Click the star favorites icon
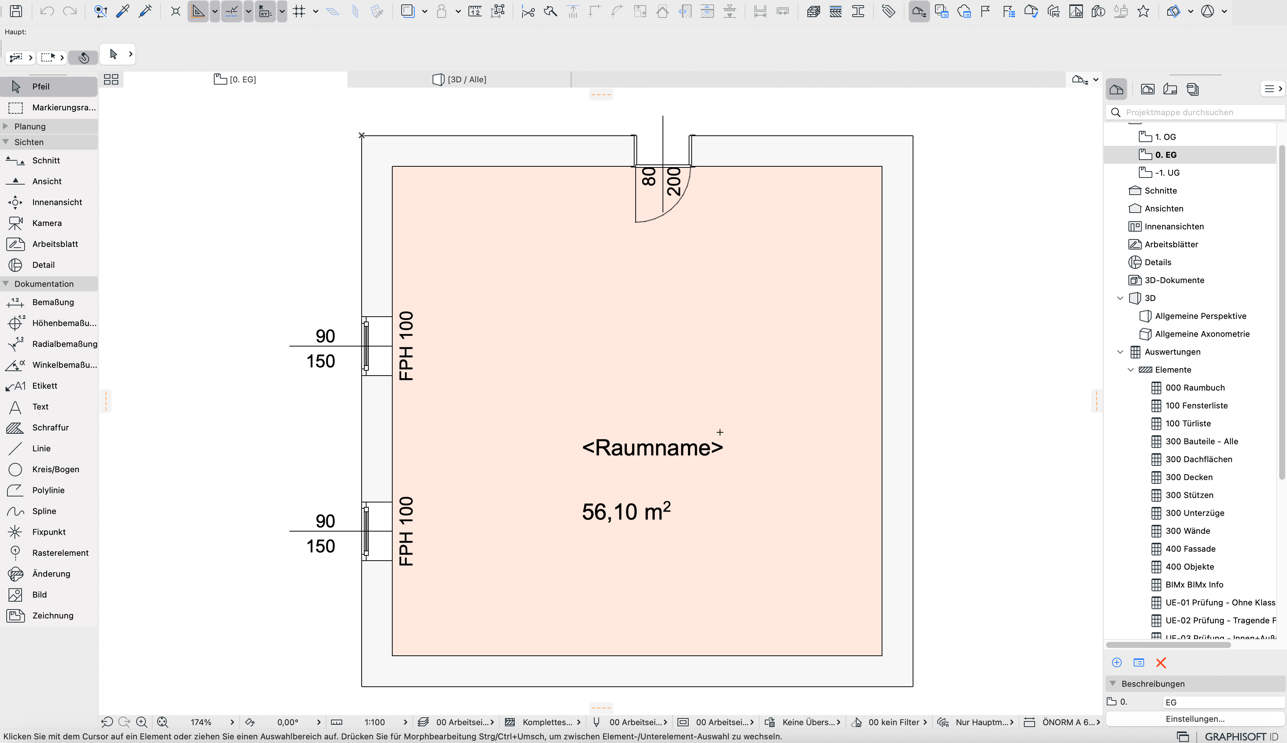1287x743 pixels. coord(1143,12)
